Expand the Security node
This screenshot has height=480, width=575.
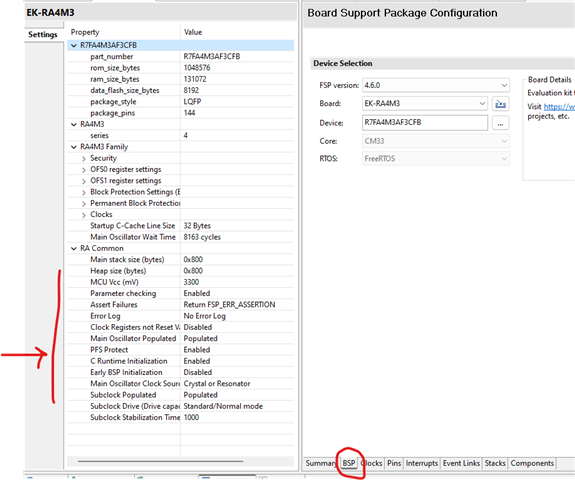pos(84,158)
